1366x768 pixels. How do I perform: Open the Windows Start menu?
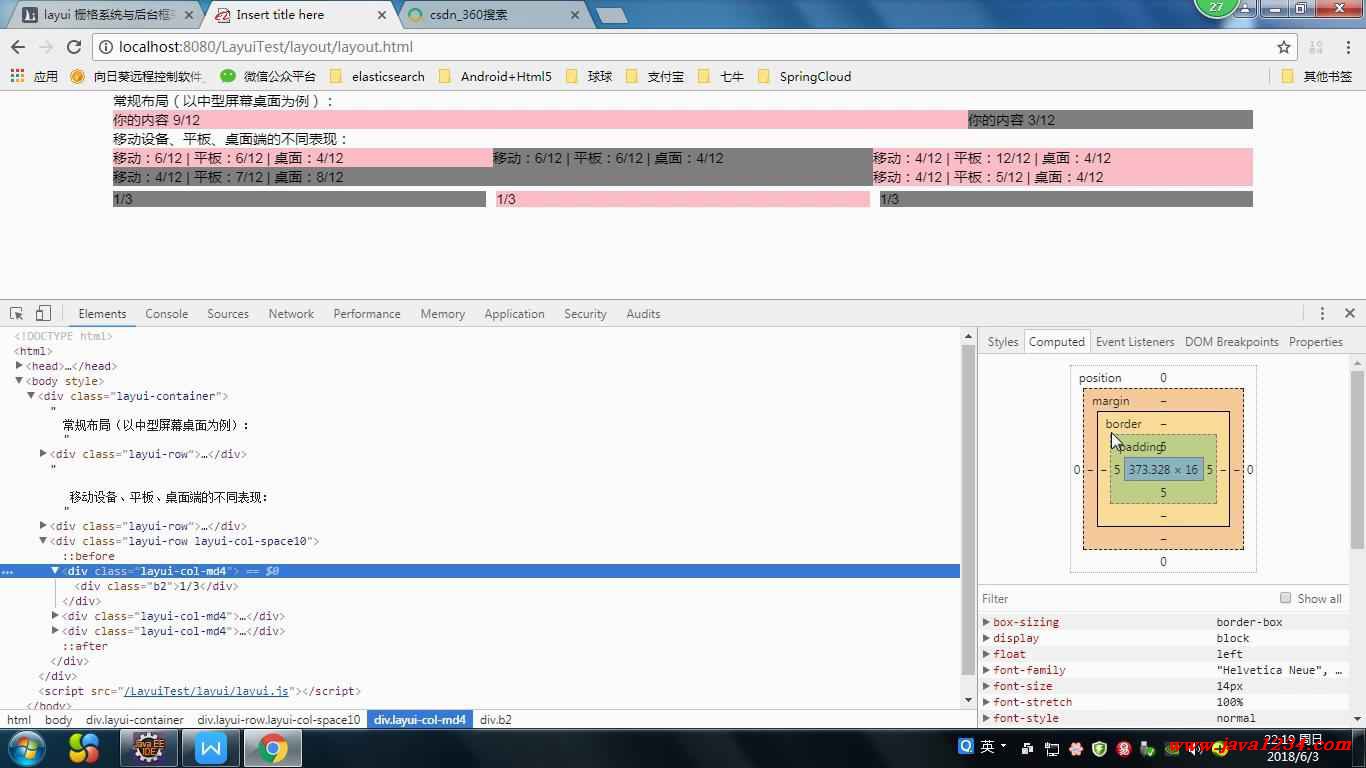click(26, 748)
